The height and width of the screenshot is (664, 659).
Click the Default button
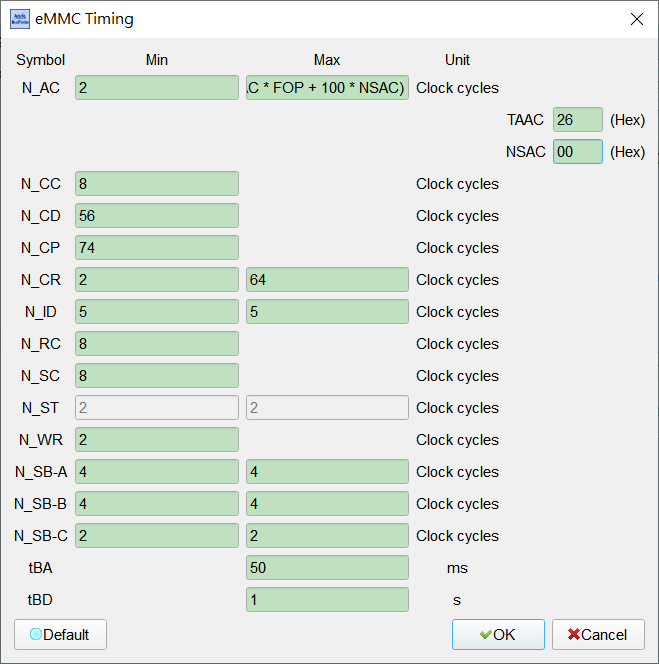pyautogui.click(x=60, y=634)
